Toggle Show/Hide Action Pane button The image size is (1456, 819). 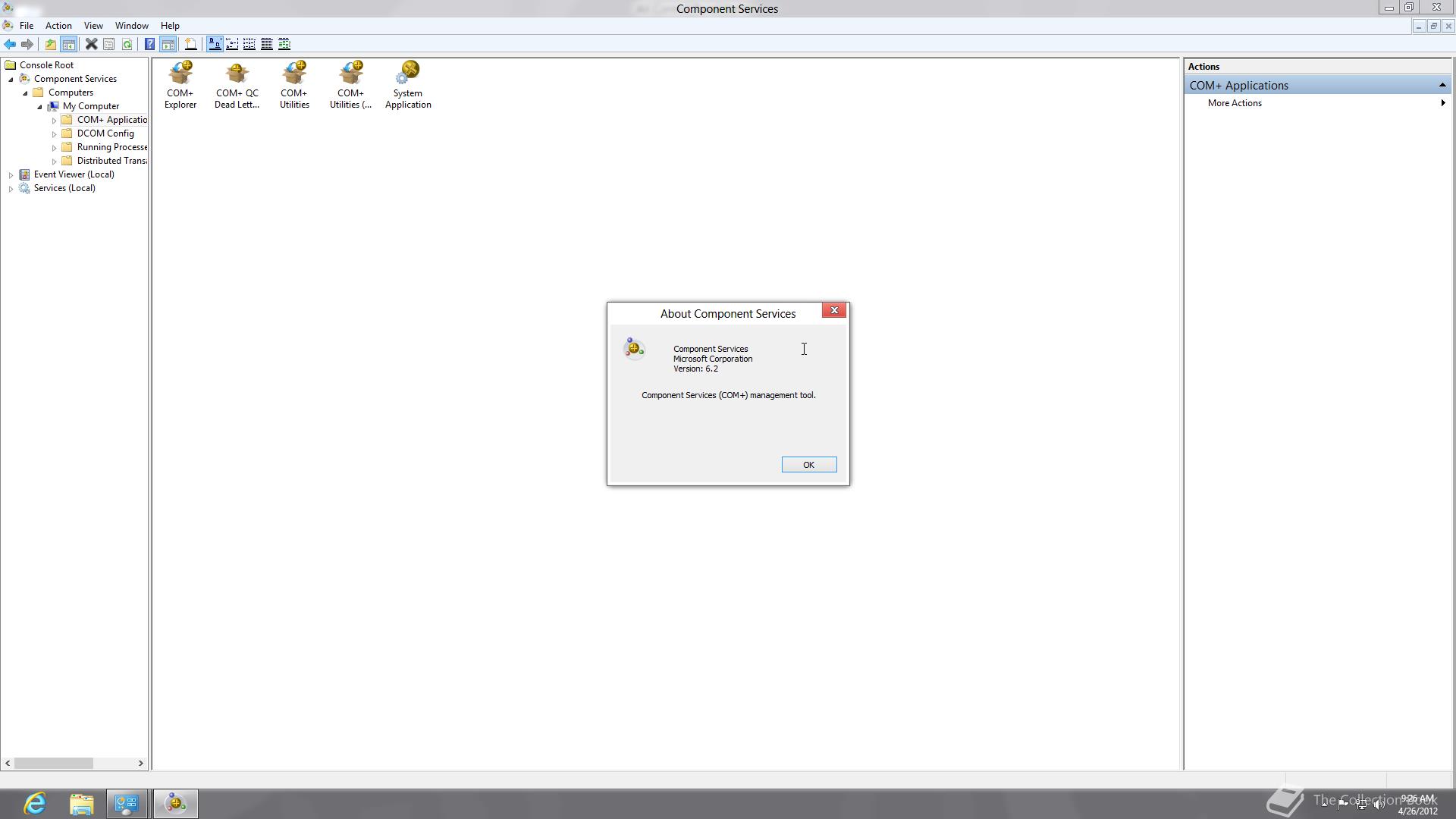168,44
